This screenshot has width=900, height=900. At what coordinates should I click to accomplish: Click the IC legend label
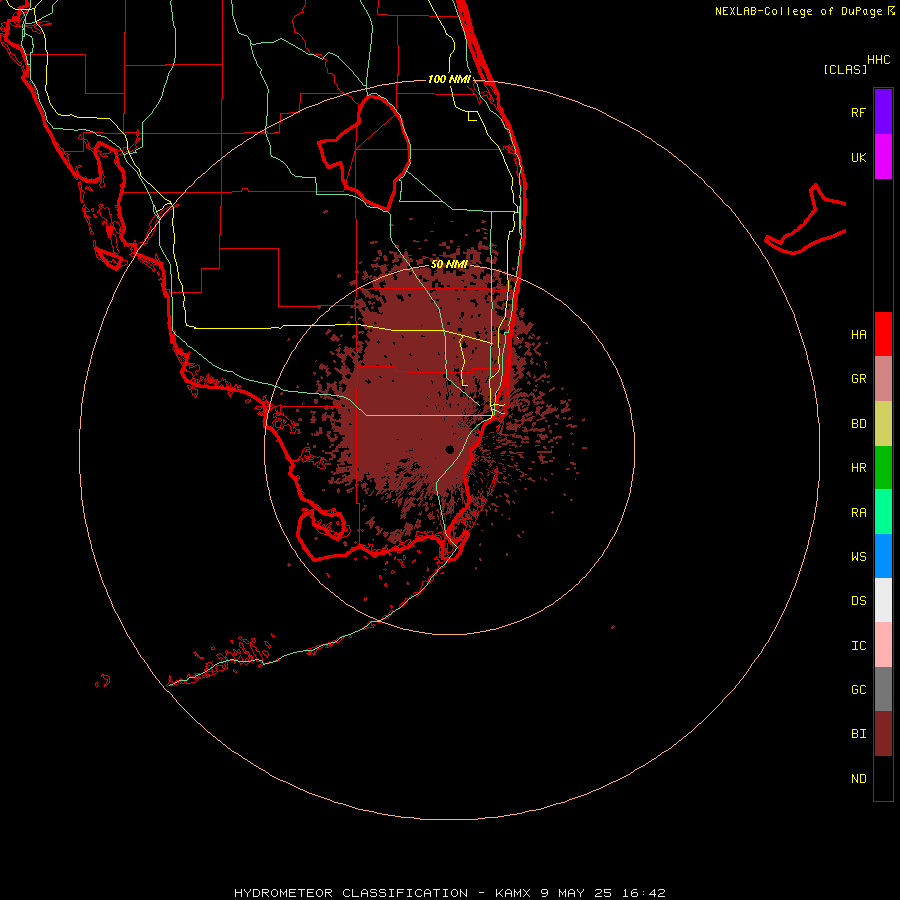tap(859, 646)
